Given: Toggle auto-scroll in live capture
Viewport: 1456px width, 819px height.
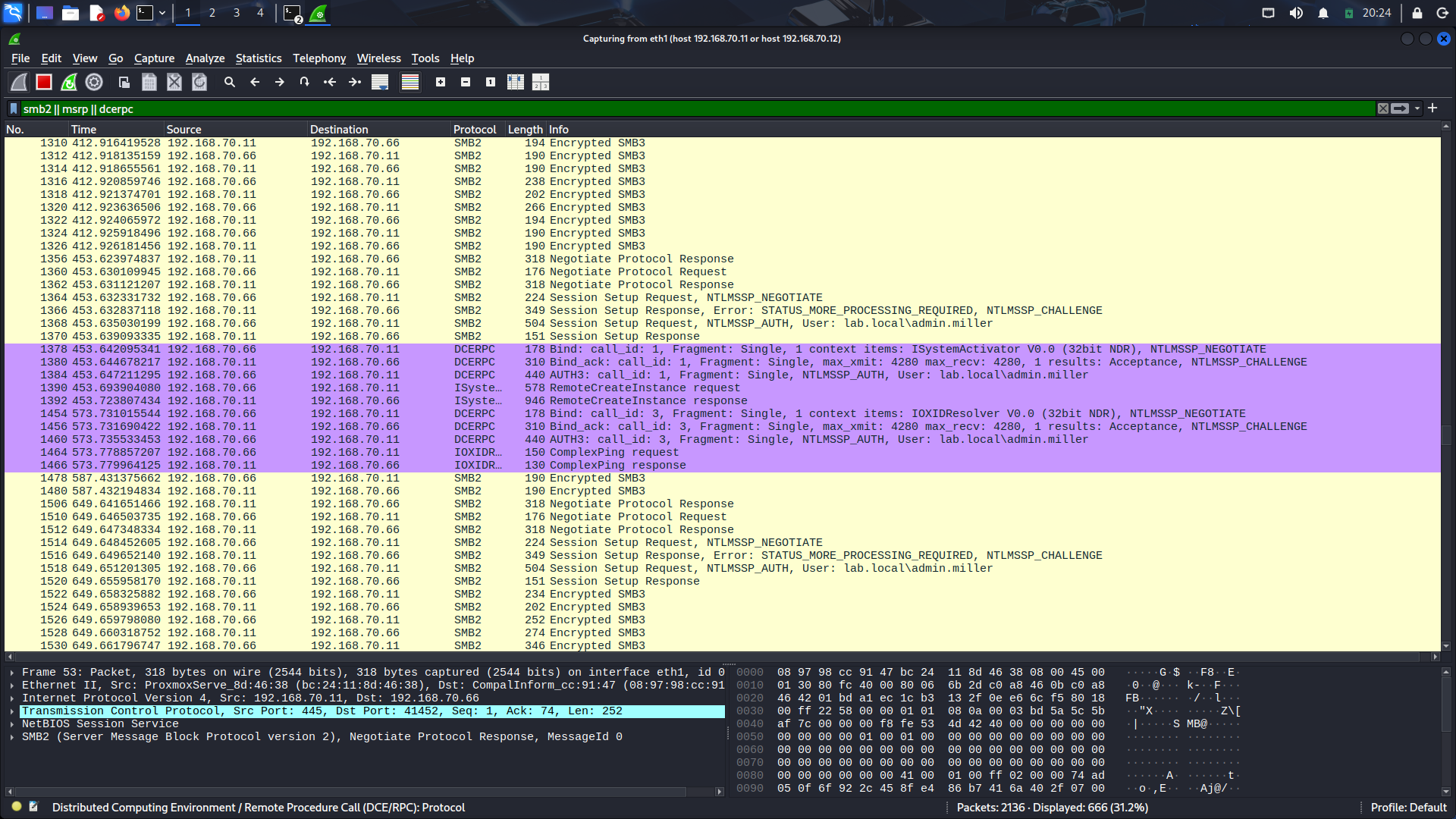Looking at the screenshot, I should 378,82.
